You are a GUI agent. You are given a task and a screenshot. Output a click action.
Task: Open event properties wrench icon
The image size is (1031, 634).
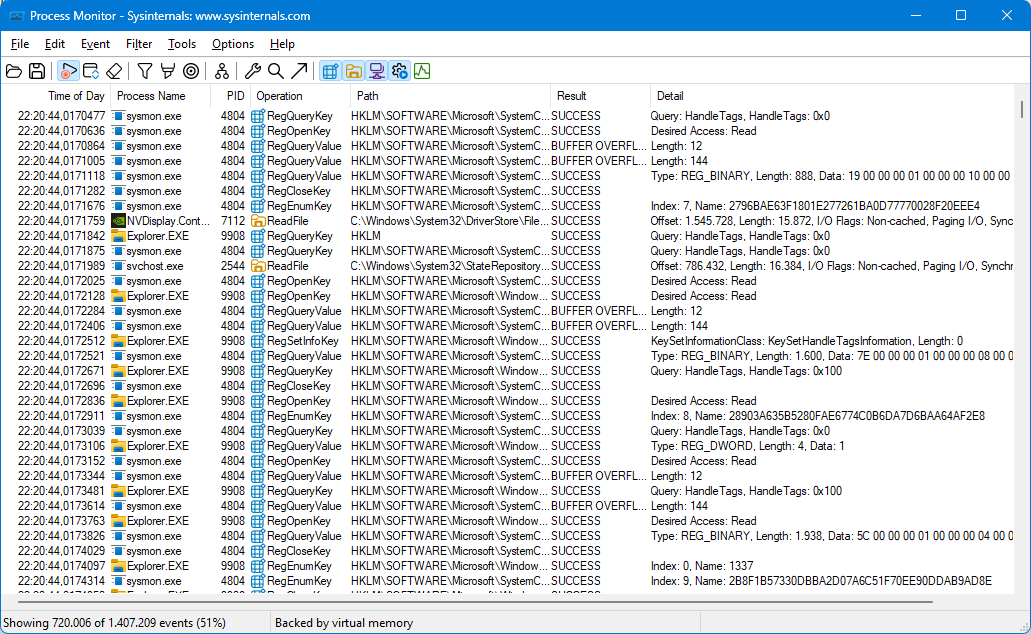253,71
